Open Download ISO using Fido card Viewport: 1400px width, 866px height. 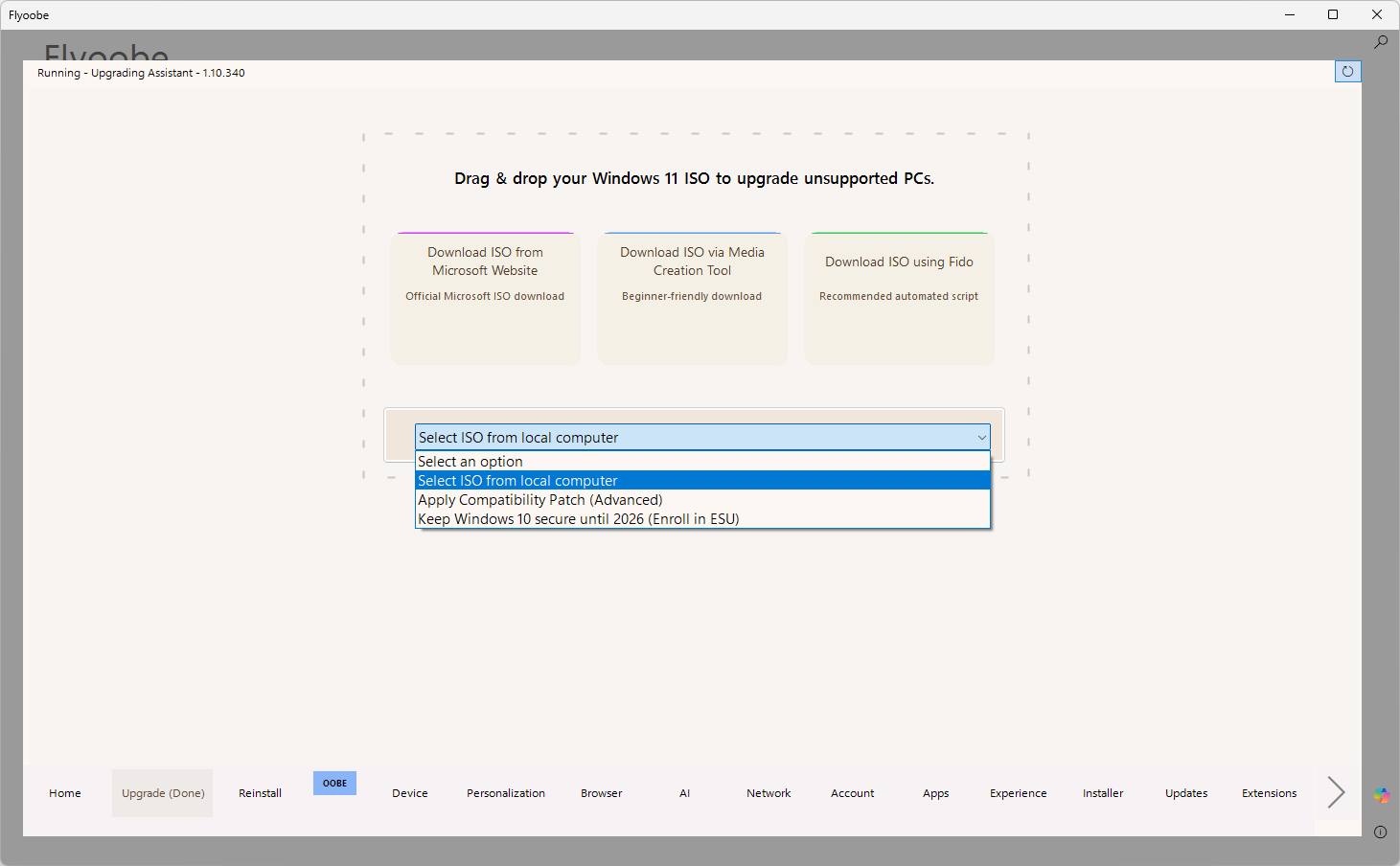(x=899, y=298)
